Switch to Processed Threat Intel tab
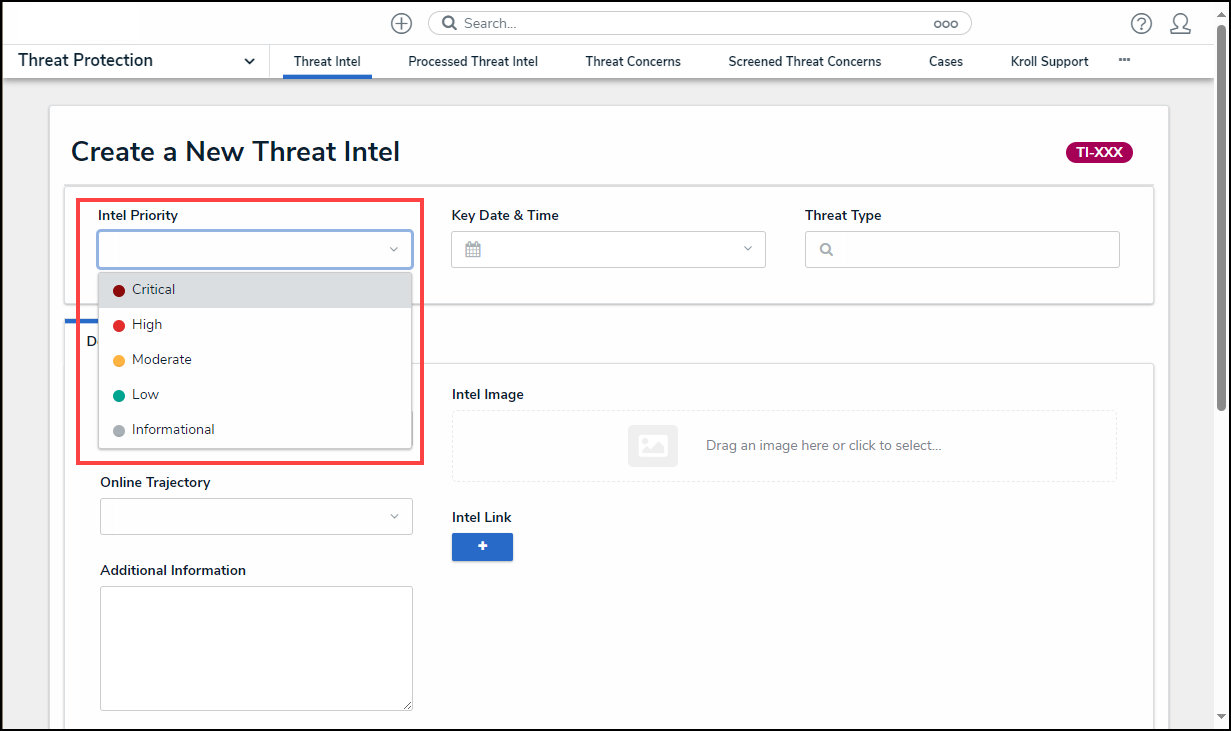 click(x=473, y=61)
